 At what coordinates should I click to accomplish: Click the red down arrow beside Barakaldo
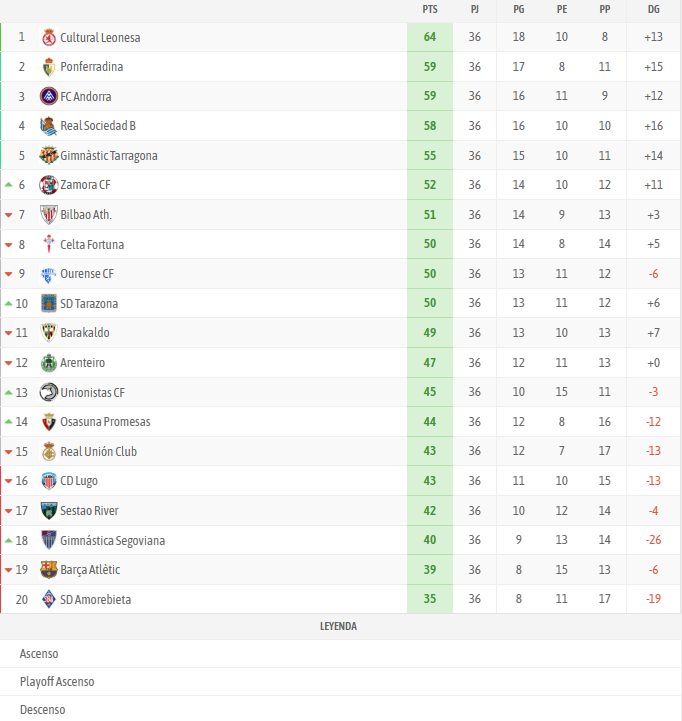click(x=8, y=333)
